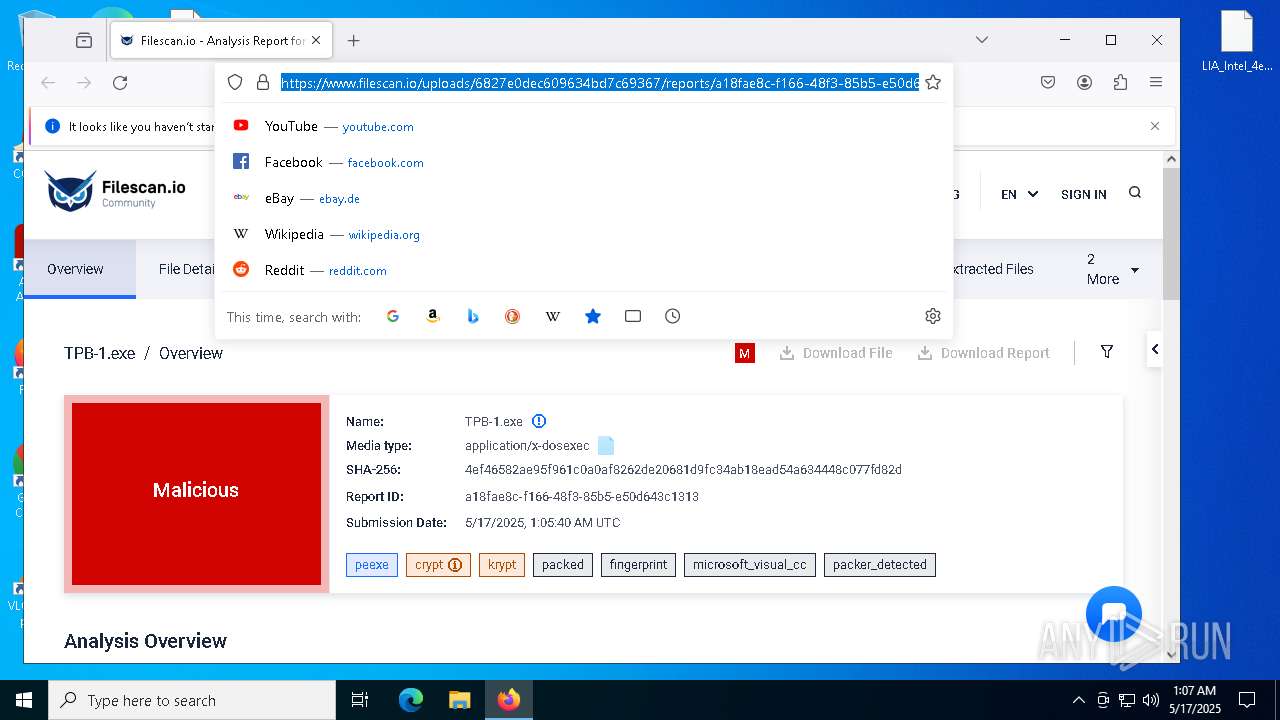The height and width of the screenshot is (720, 1280).
Task: Open the blue chat bubble widget
Action: [1114, 614]
